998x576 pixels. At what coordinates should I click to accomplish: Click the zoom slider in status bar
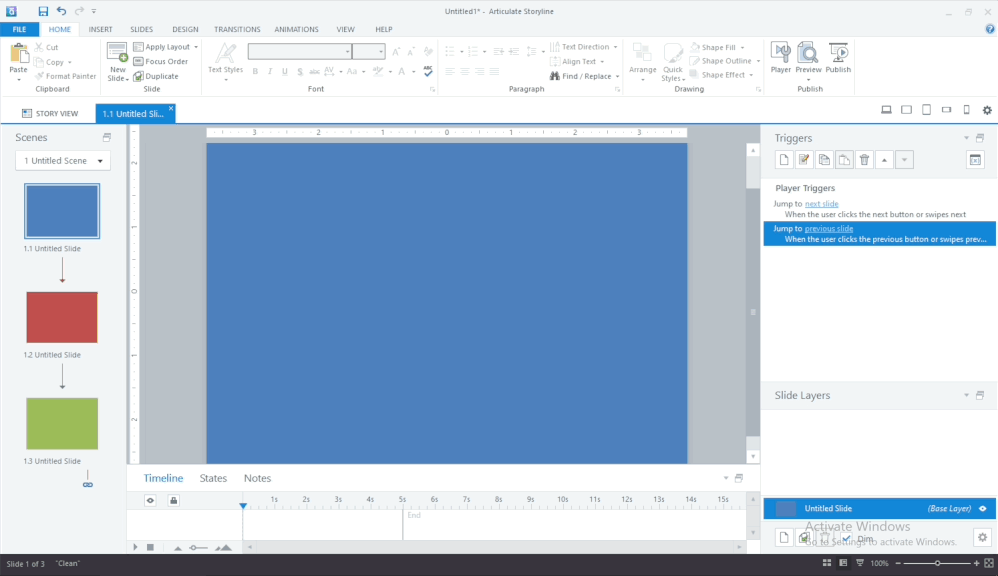(x=937, y=564)
